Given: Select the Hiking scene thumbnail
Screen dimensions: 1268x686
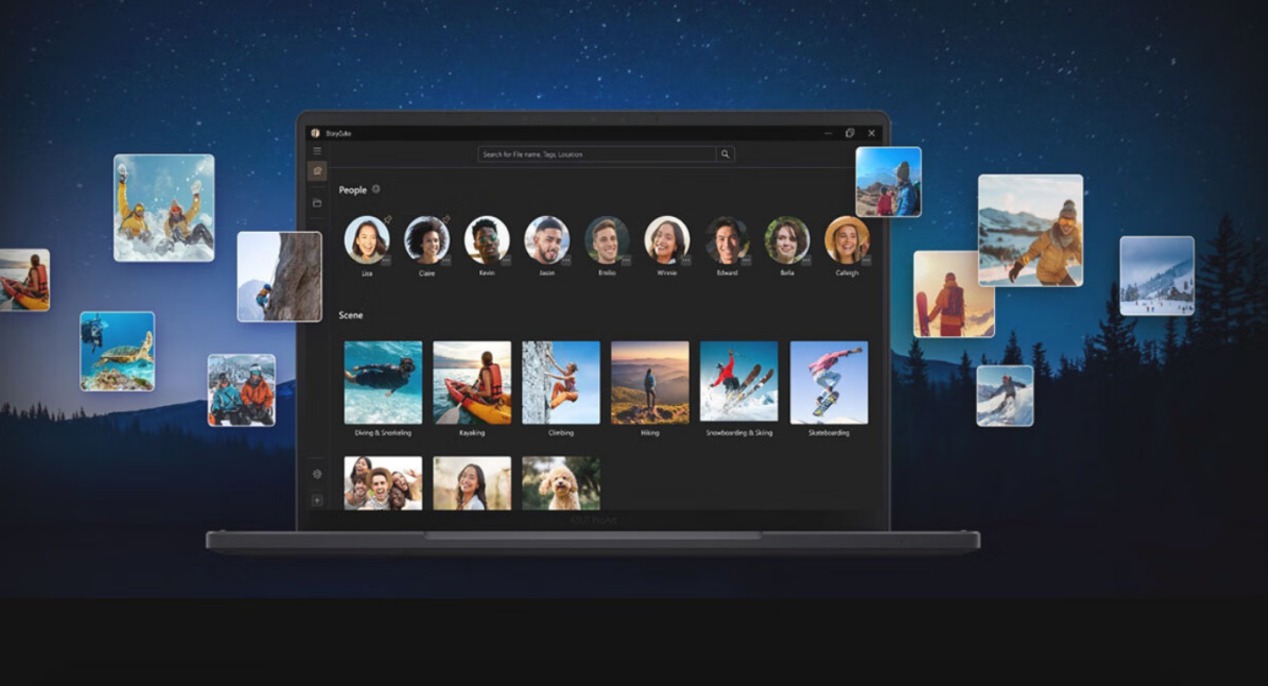Looking at the screenshot, I should [650, 383].
